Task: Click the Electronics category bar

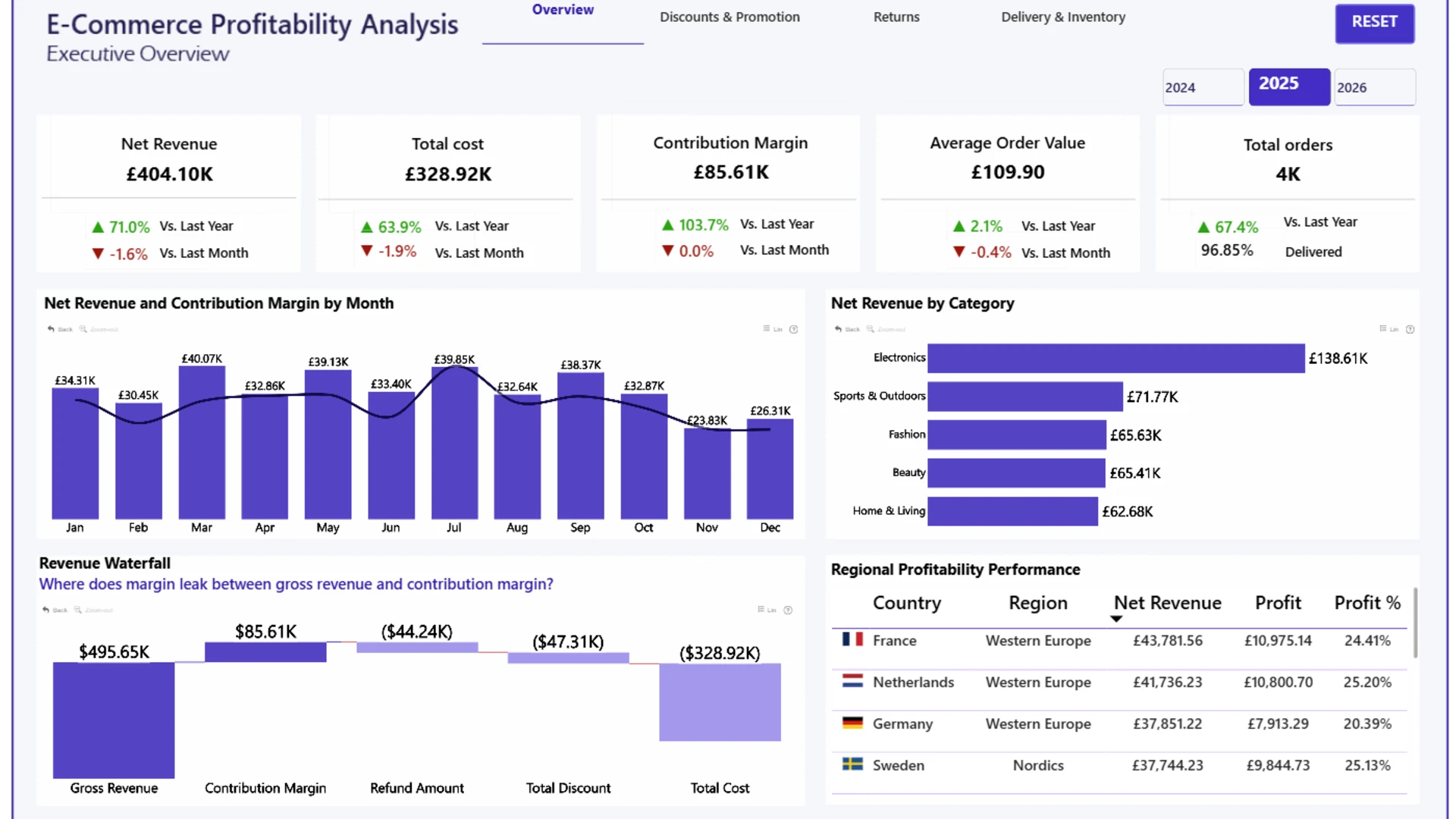Action: click(1116, 358)
